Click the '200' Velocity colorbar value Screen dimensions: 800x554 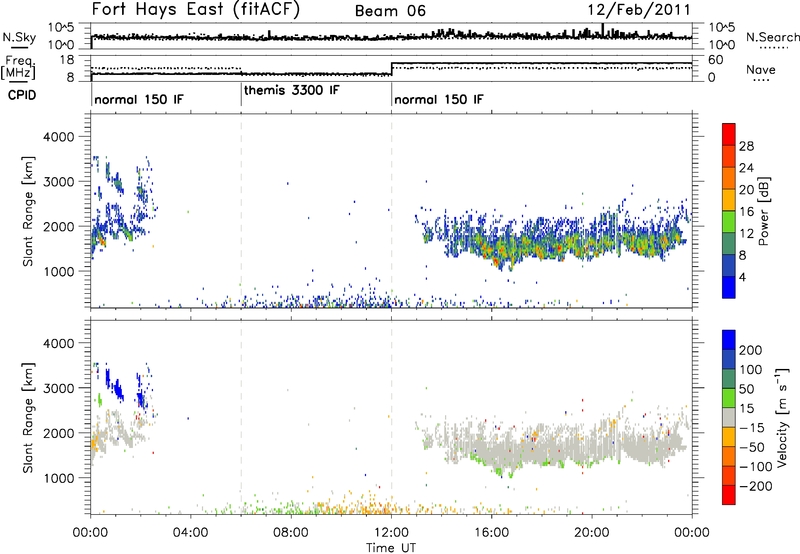[x=751, y=350]
